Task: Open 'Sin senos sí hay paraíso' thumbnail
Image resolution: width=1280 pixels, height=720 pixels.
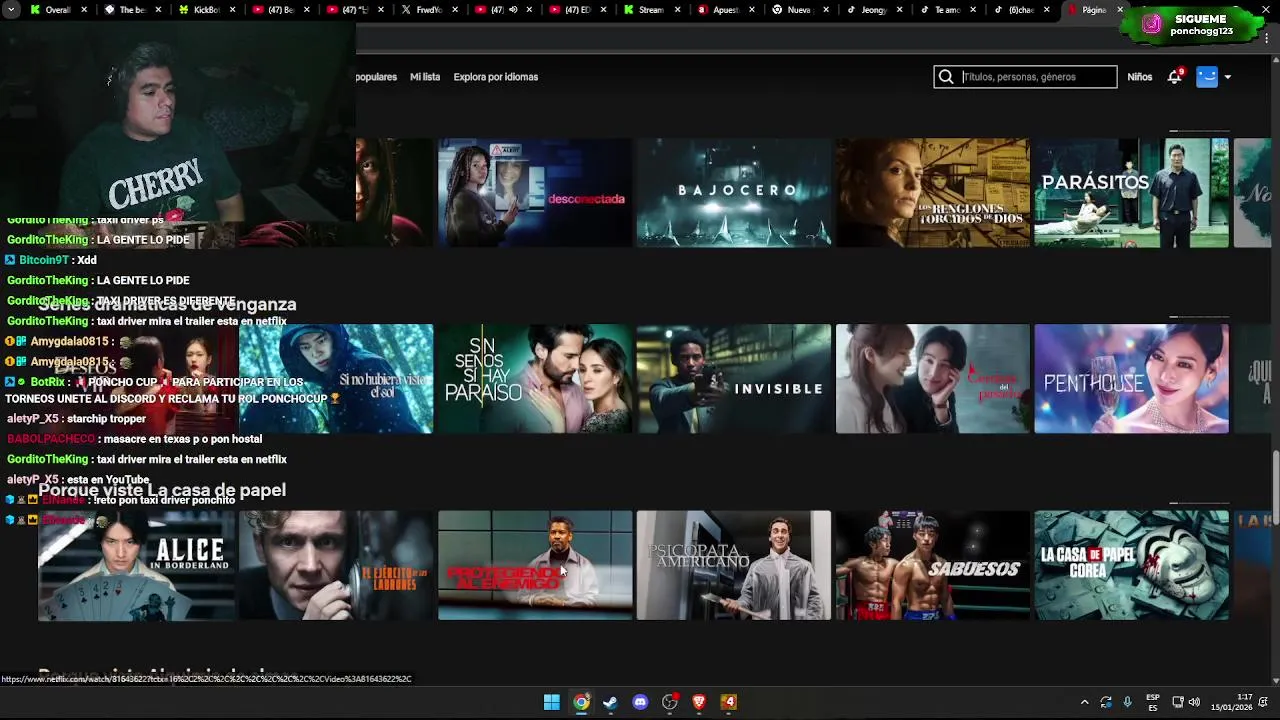Action: point(535,379)
